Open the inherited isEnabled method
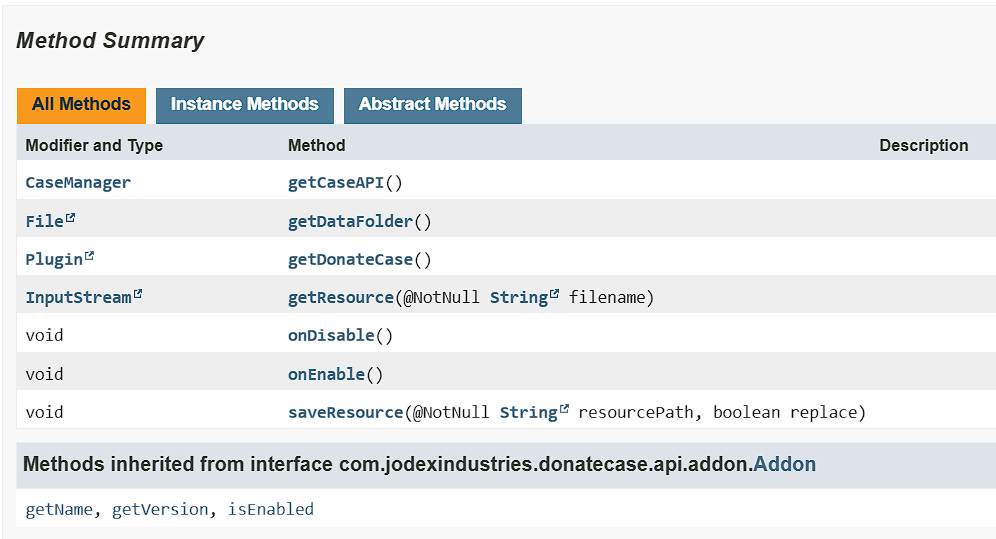 270,510
